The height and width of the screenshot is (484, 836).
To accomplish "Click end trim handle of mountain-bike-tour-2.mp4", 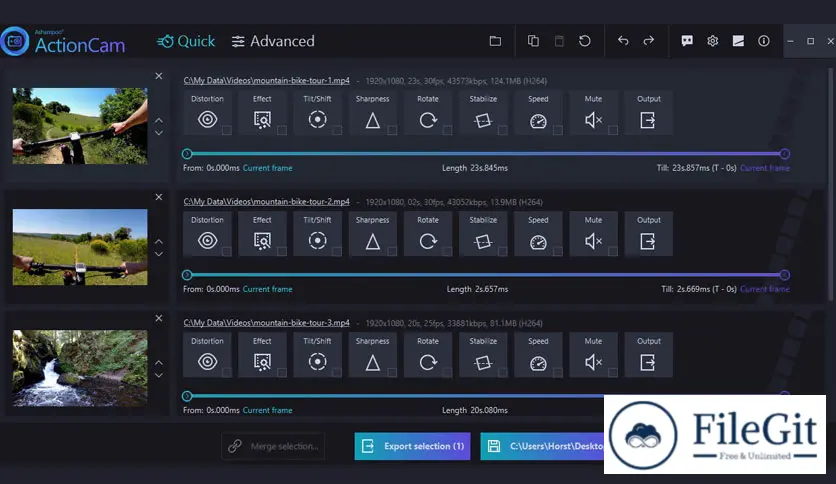I will pyautogui.click(x=784, y=275).
